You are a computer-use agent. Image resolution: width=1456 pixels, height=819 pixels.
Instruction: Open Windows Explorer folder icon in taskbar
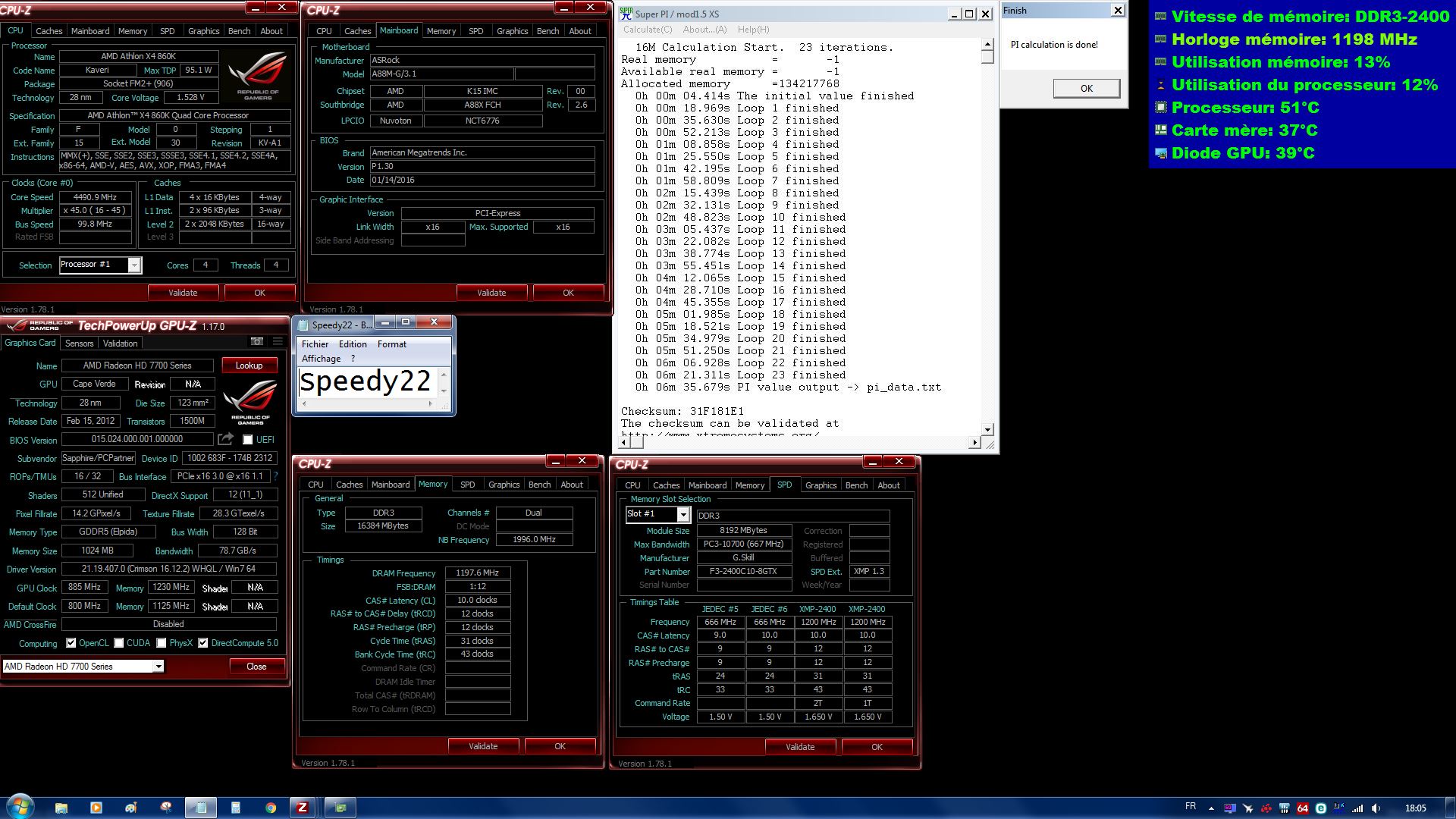(x=61, y=808)
